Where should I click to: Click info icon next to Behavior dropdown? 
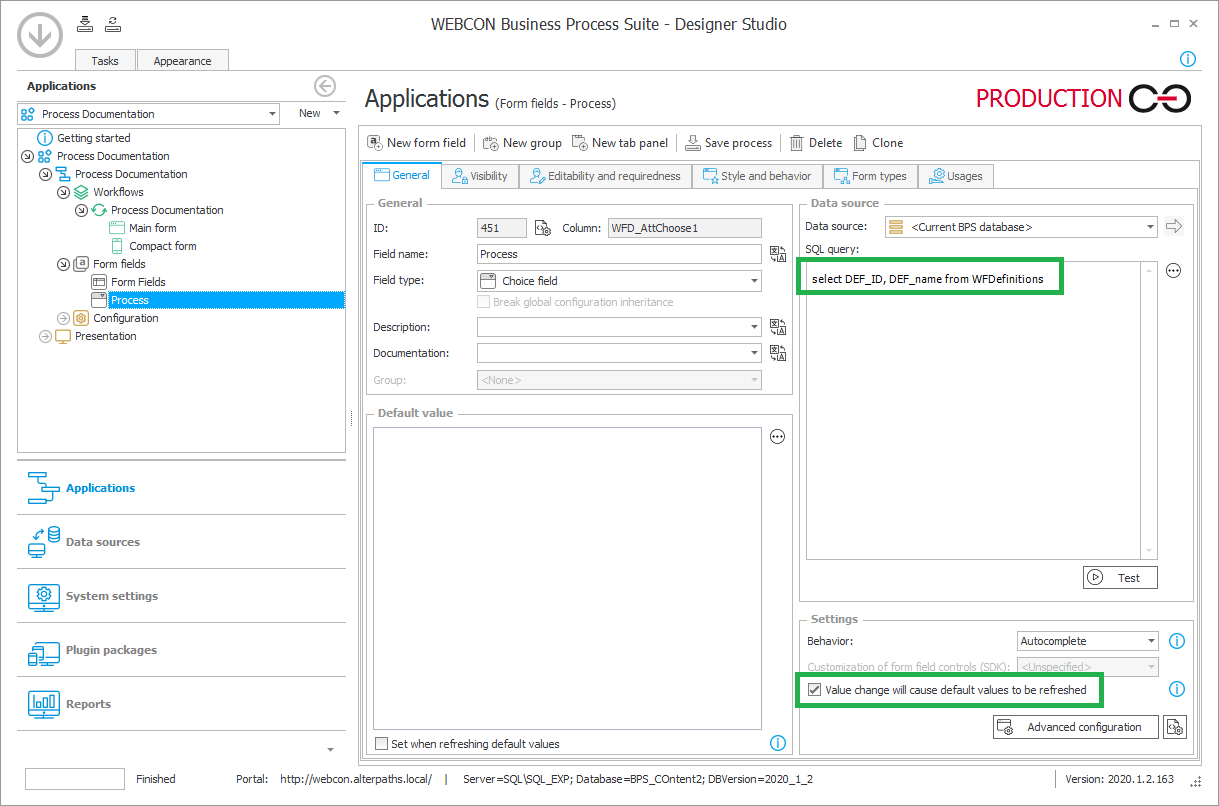[1177, 641]
